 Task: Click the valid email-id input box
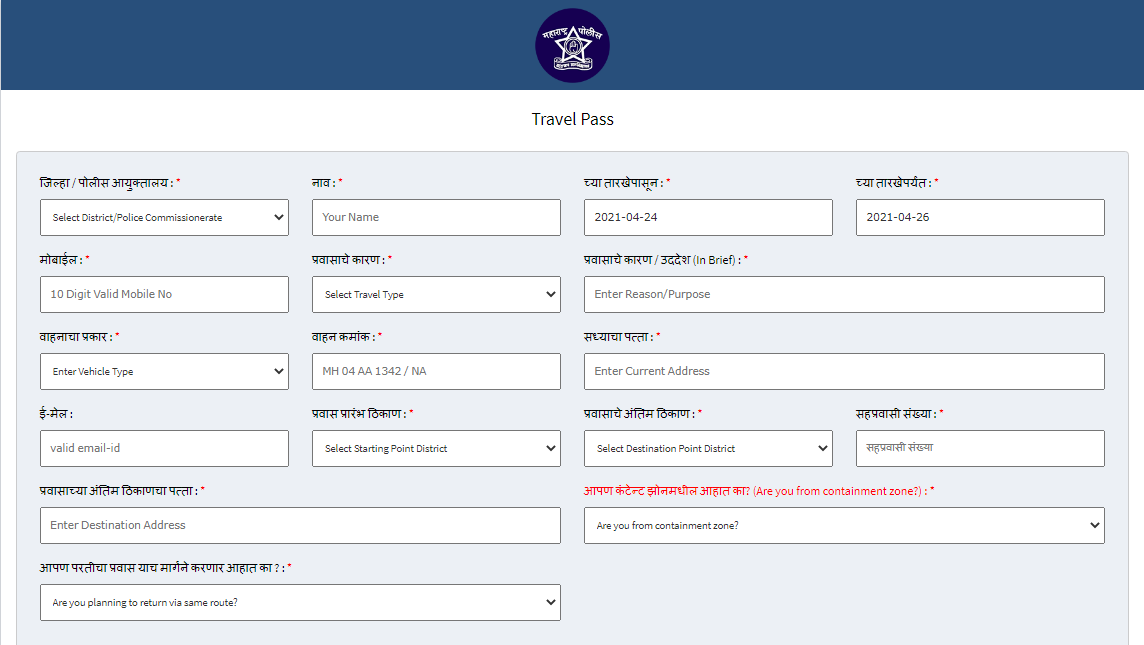[164, 448]
